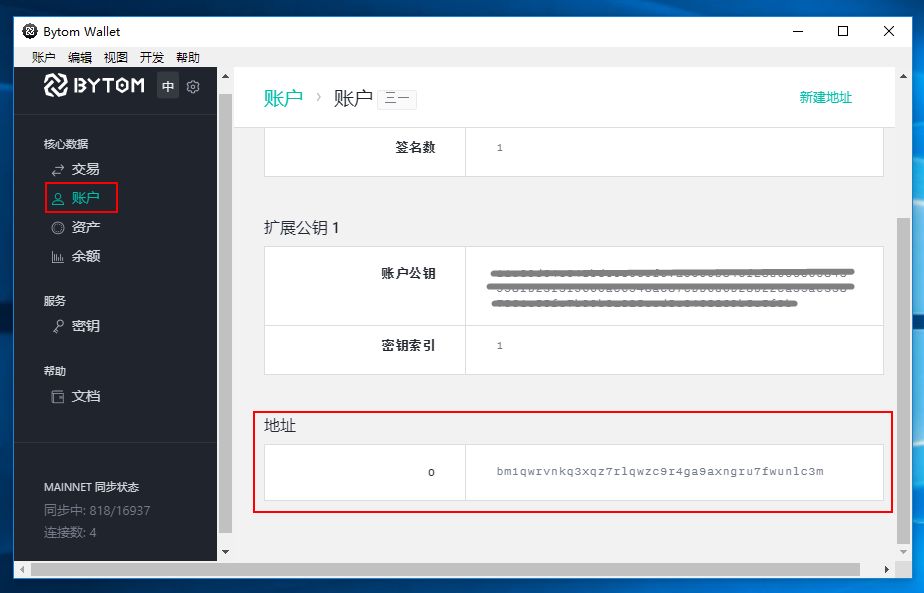Click the MAINNET 同步状态 label
The width and height of the screenshot is (924, 593).
pos(91,487)
